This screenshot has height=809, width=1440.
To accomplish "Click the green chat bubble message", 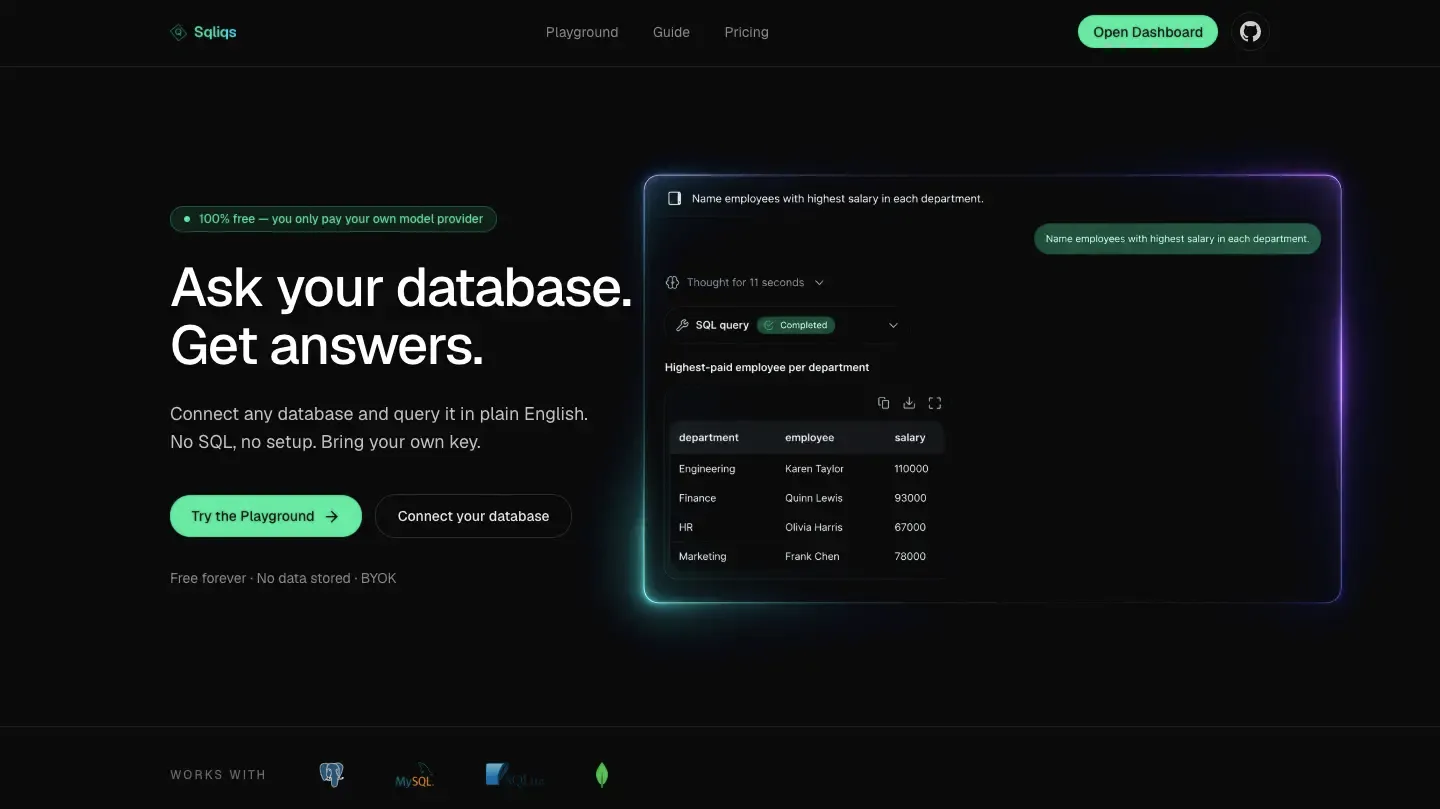I will click(x=1177, y=239).
